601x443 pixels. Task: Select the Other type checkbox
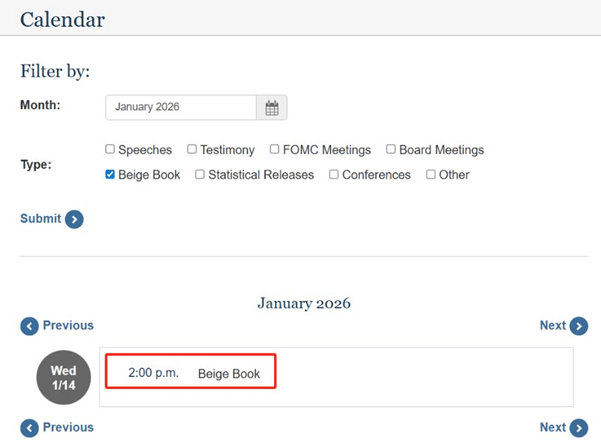431,175
